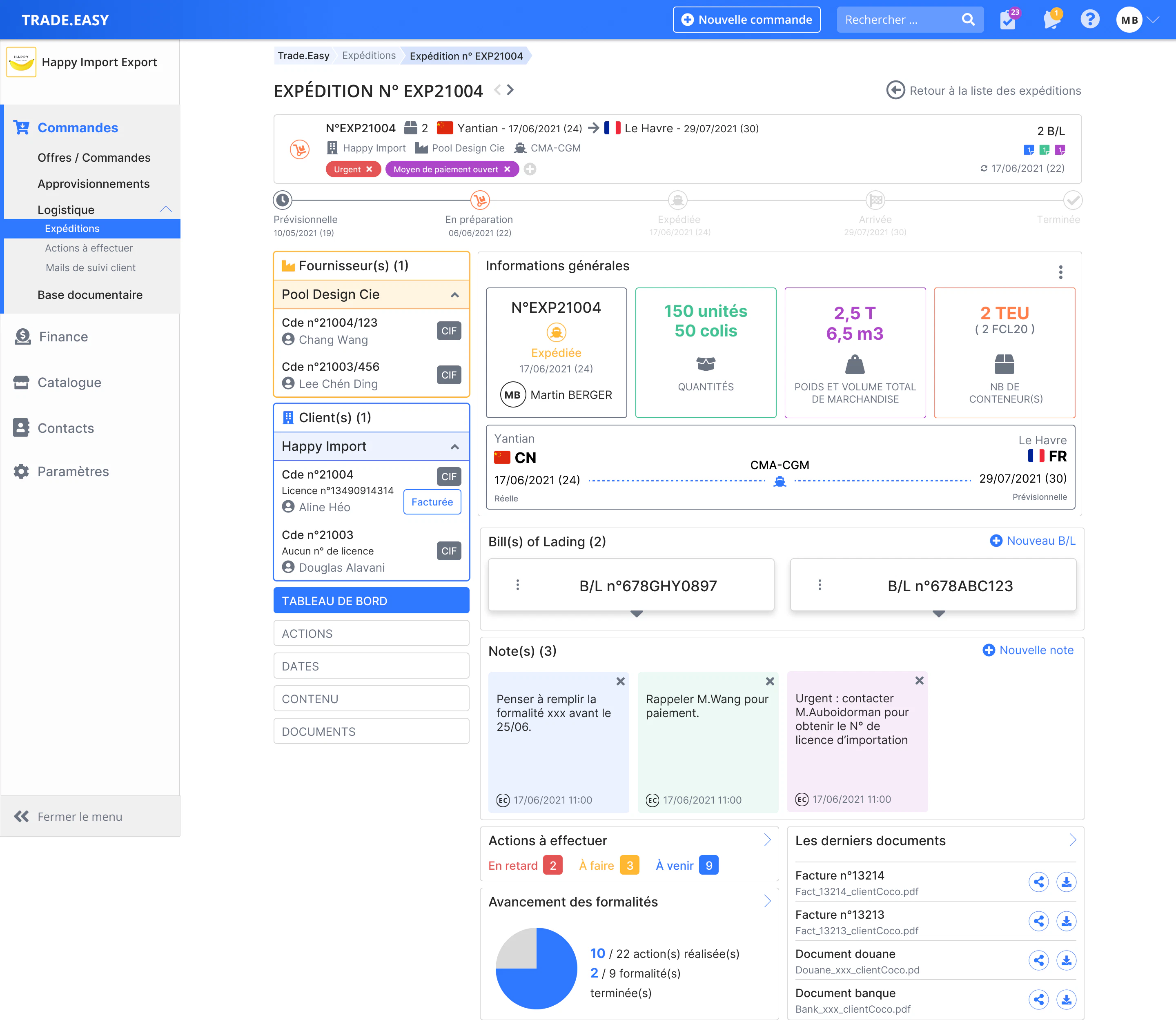Screen dimensions: 1176x1020
Task: Collapse the Happy Import client section
Action: pos(454,447)
